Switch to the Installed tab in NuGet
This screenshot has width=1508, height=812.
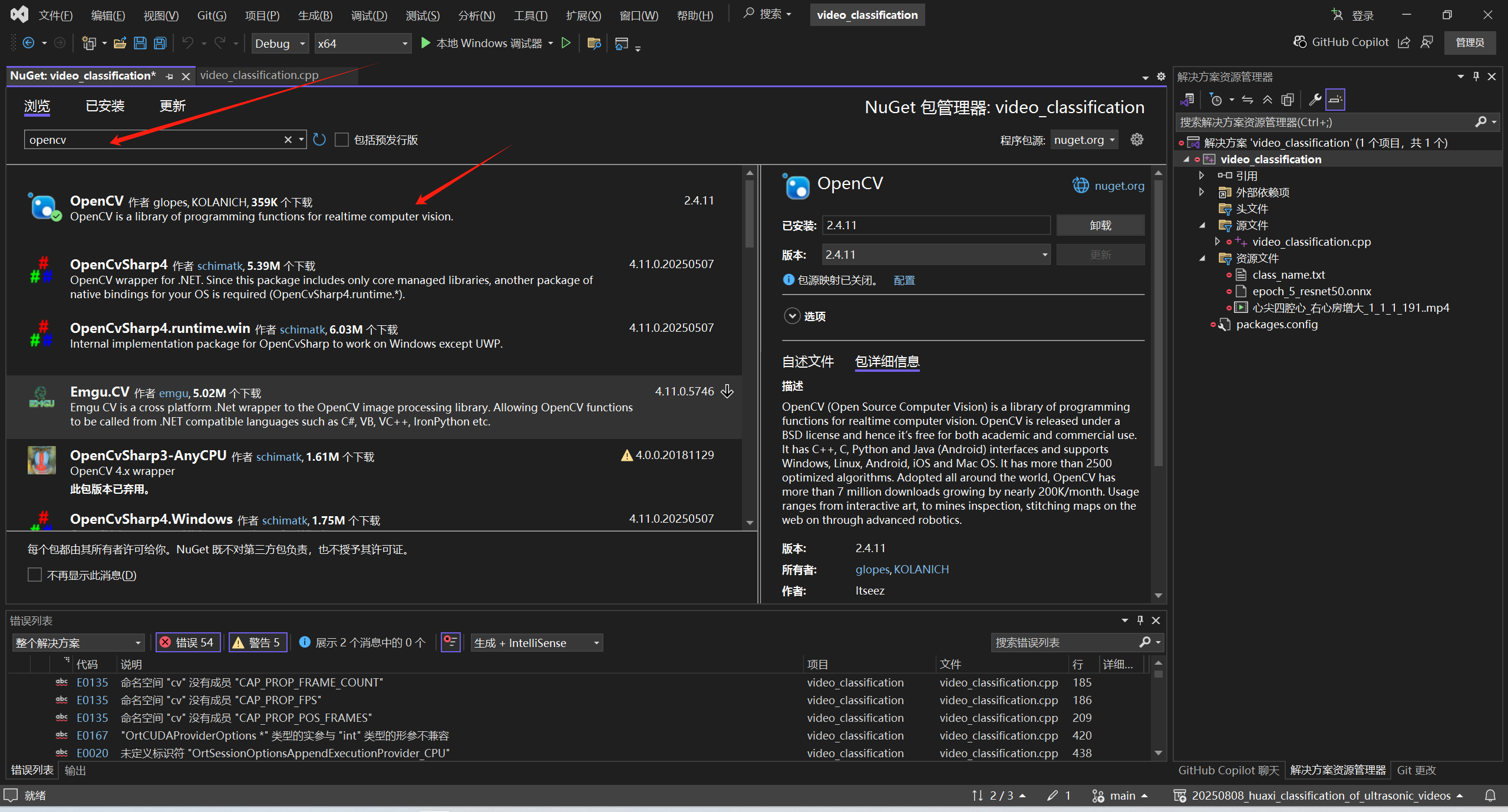(105, 106)
